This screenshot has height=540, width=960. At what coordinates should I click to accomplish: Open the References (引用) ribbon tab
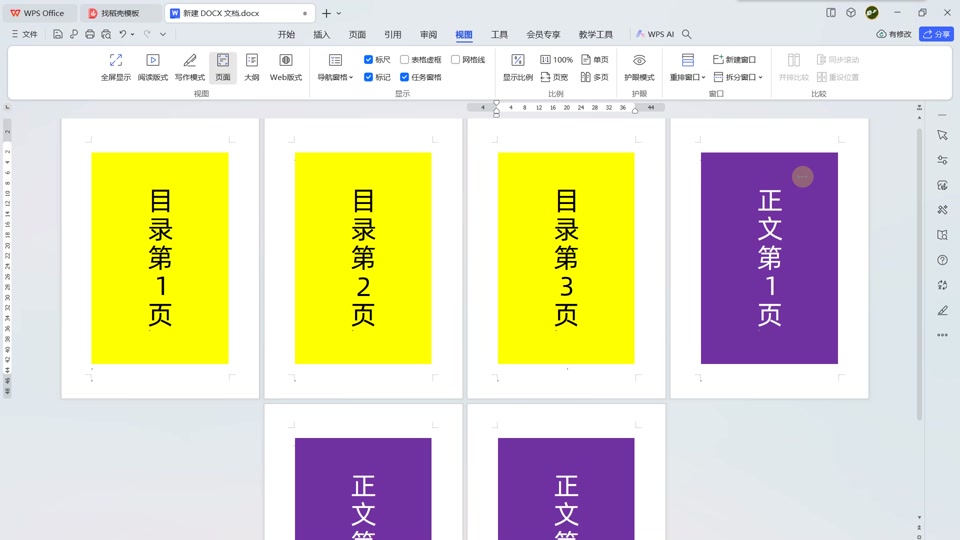(392, 34)
